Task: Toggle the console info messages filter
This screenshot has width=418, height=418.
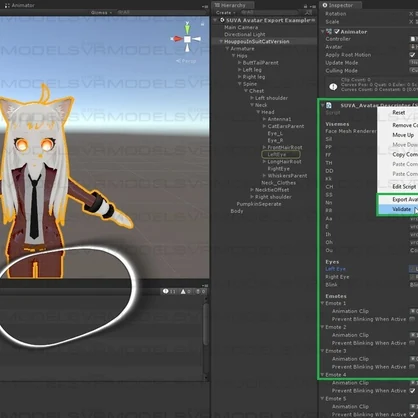Action: pos(169,292)
